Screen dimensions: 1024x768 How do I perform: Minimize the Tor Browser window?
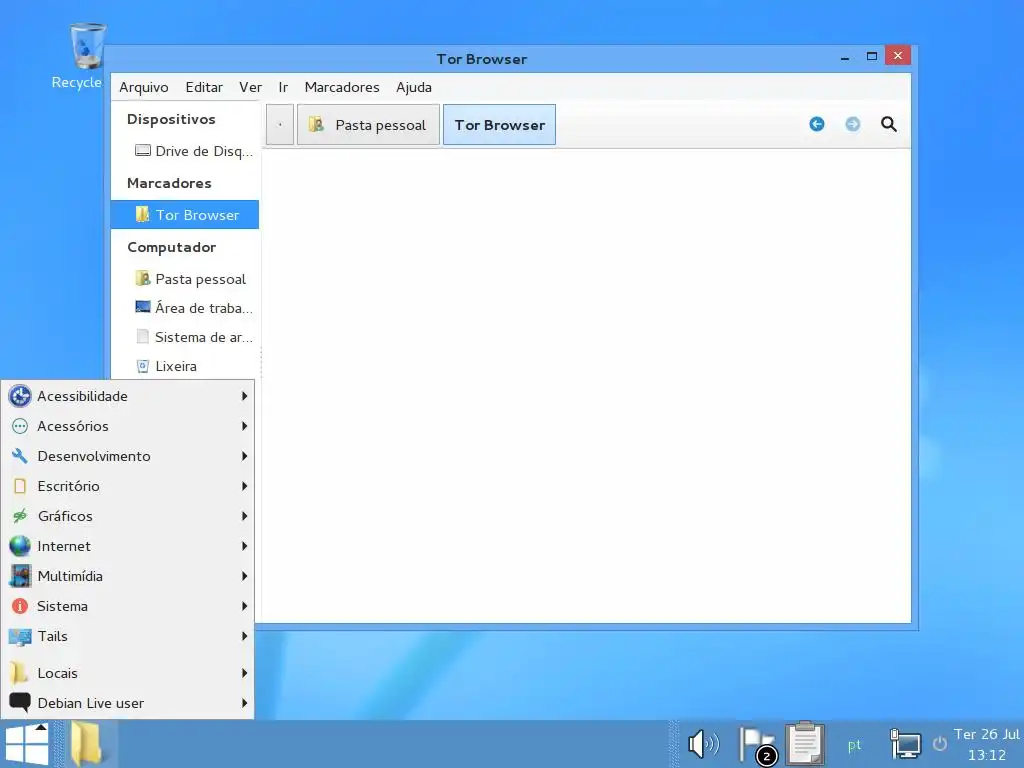point(844,57)
